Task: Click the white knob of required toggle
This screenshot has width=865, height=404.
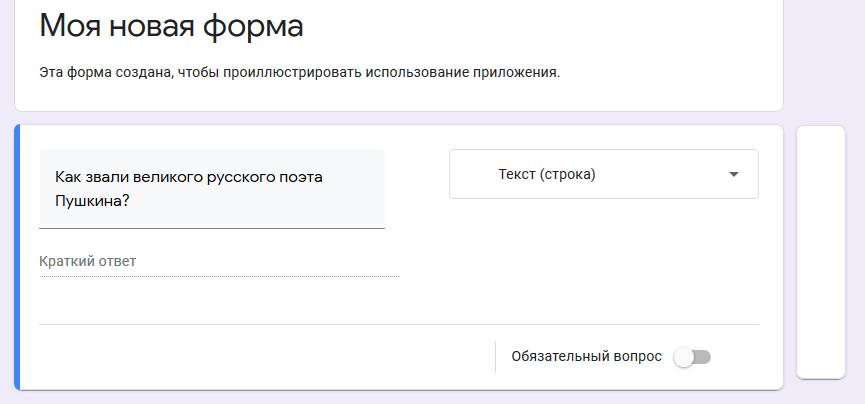Action: (x=684, y=357)
